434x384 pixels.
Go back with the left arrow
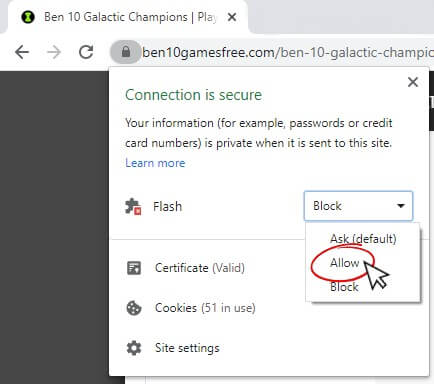[x=22, y=52]
